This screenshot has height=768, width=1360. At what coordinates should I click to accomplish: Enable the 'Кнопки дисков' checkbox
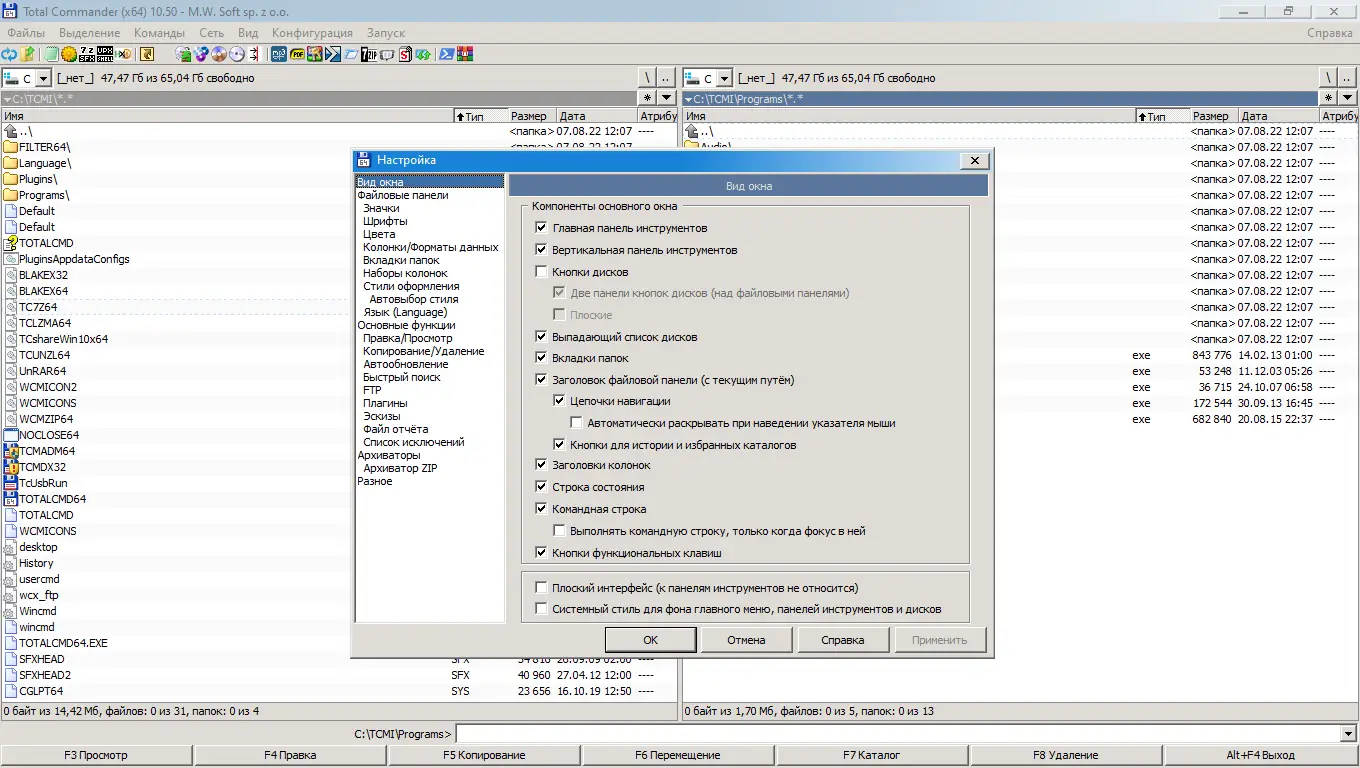click(542, 272)
